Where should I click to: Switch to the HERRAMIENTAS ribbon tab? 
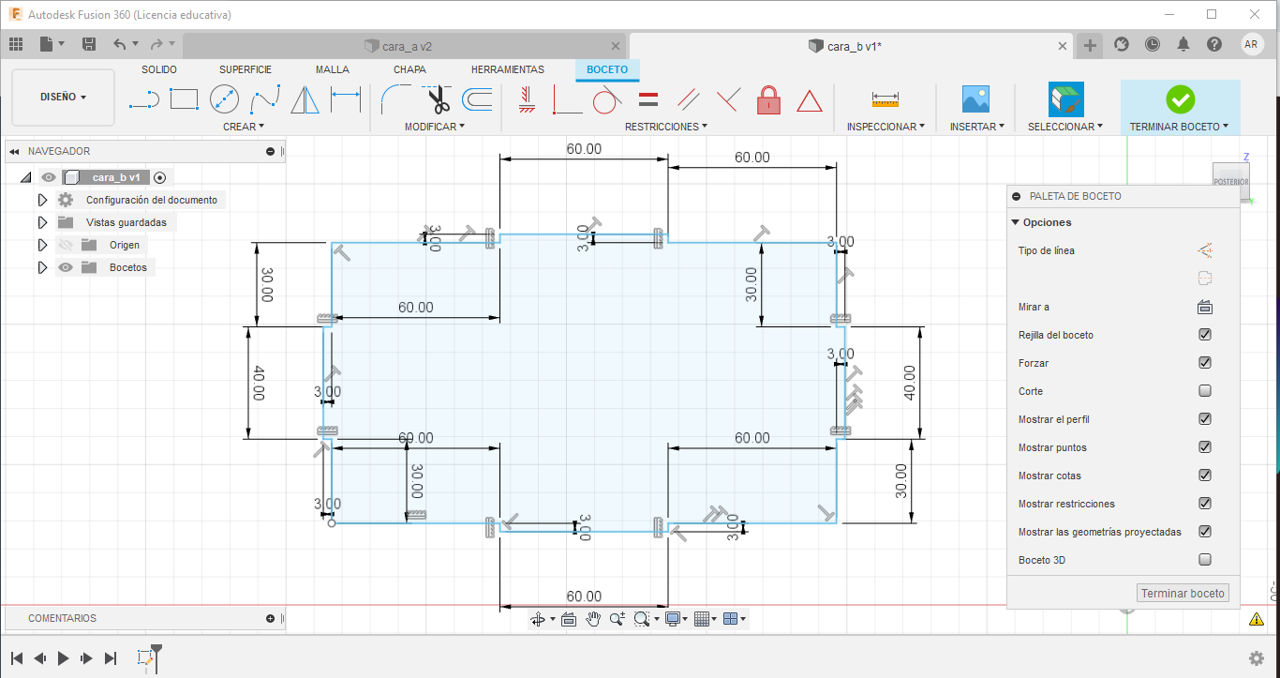tap(508, 70)
